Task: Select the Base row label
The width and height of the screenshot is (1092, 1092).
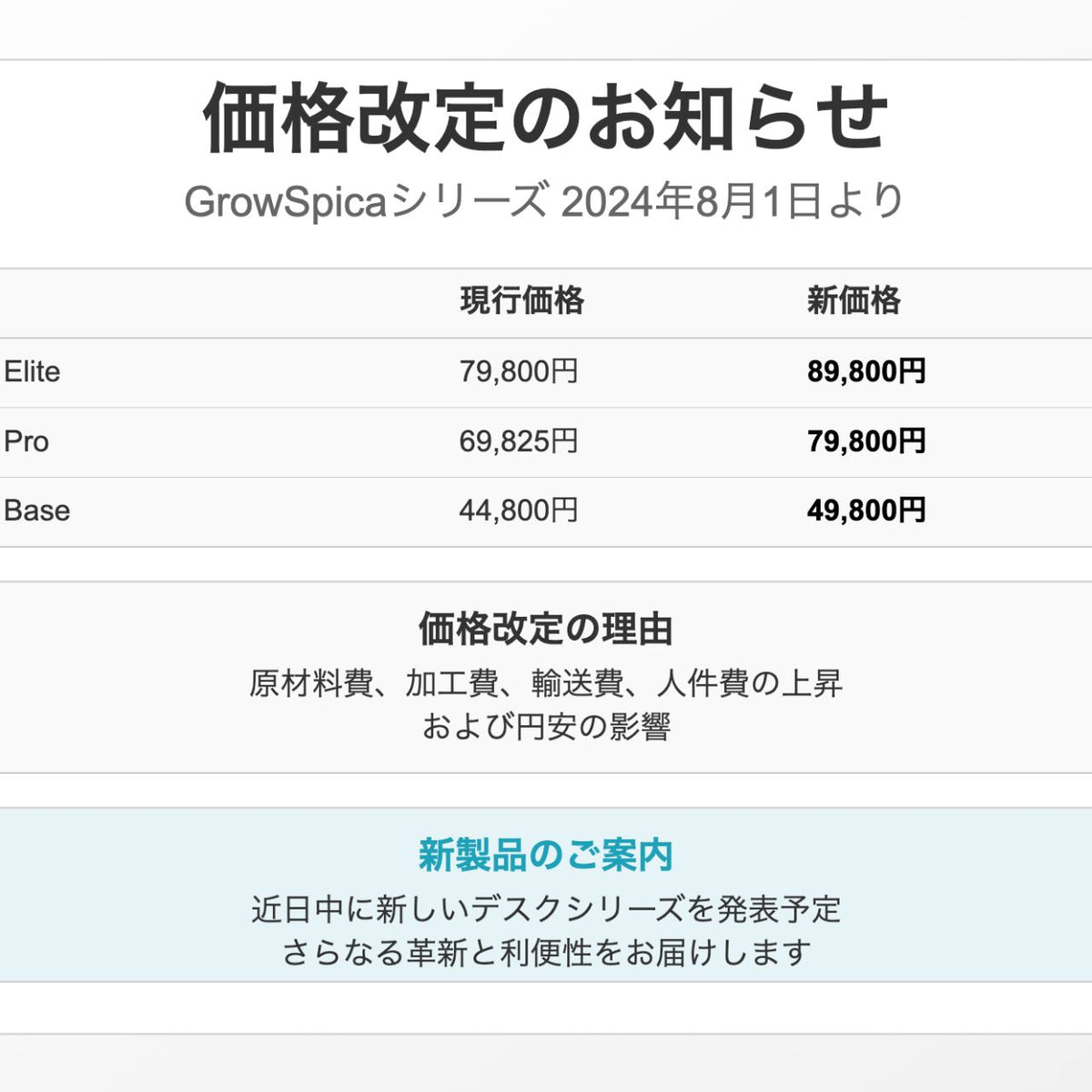Action: [x=36, y=511]
